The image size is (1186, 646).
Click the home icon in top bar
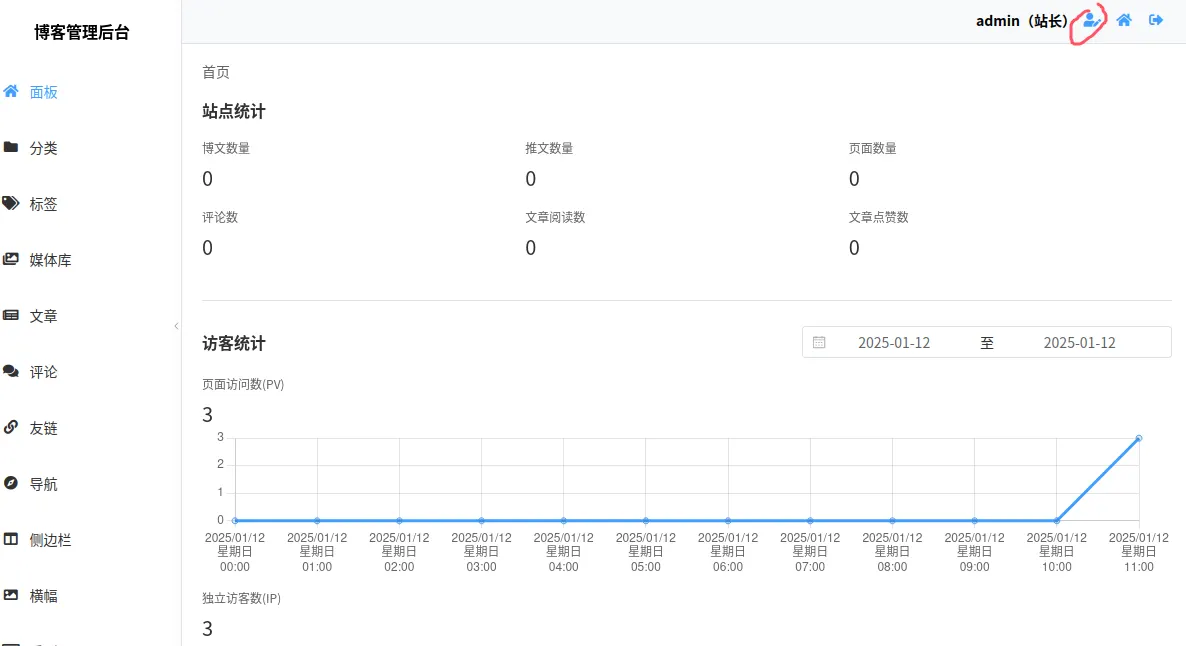click(1124, 19)
